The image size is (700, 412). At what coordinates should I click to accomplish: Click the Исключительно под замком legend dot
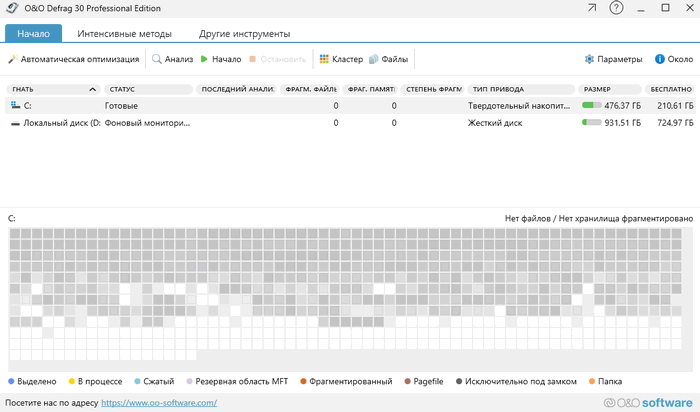(x=459, y=381)
